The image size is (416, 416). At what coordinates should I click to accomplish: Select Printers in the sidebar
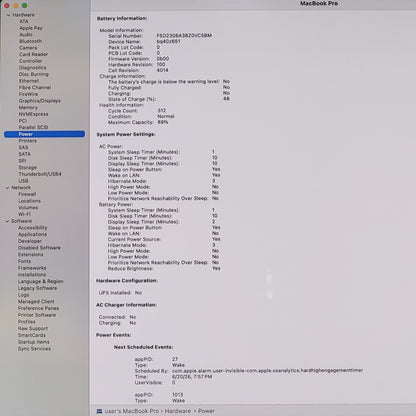coord(28,141)
